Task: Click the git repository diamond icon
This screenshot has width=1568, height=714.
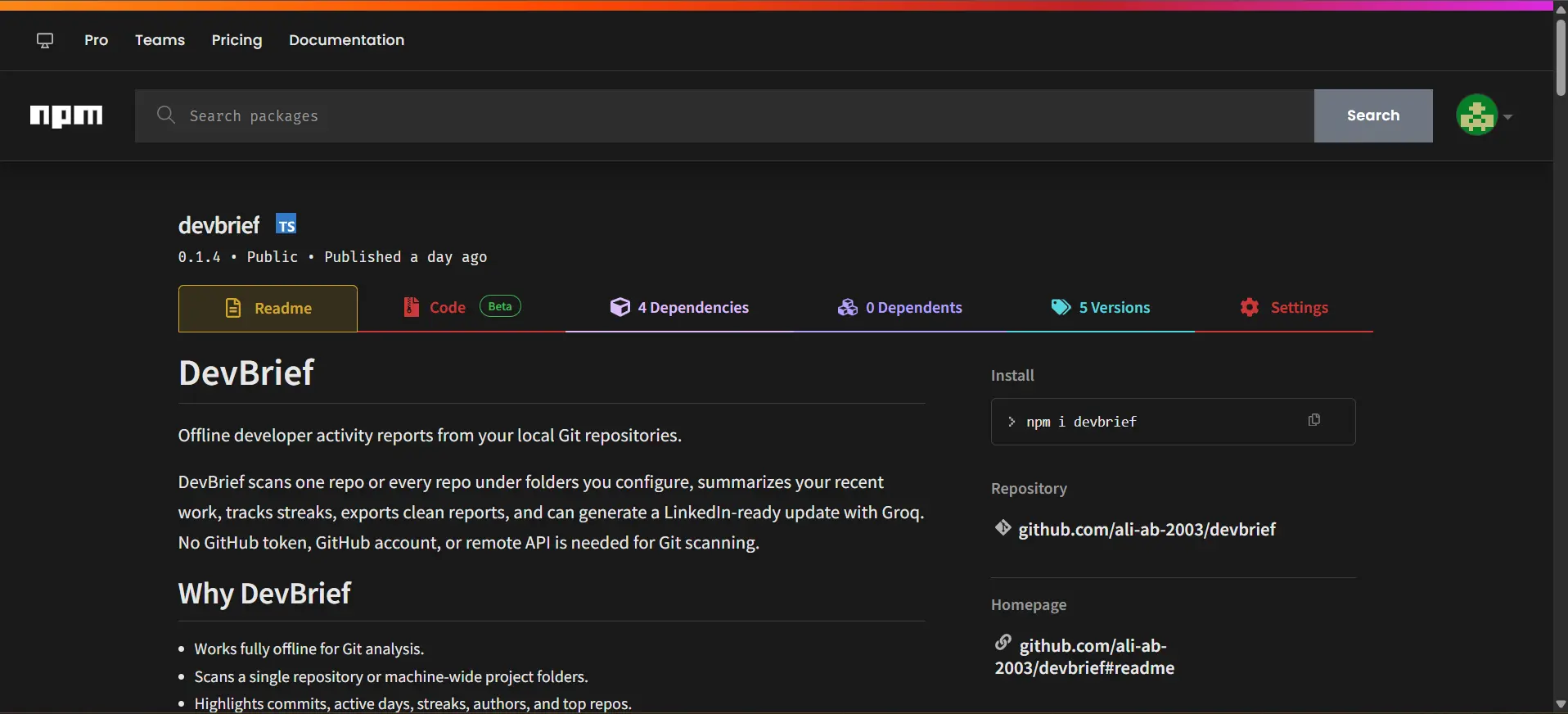Action: (x=1003, y=528)
